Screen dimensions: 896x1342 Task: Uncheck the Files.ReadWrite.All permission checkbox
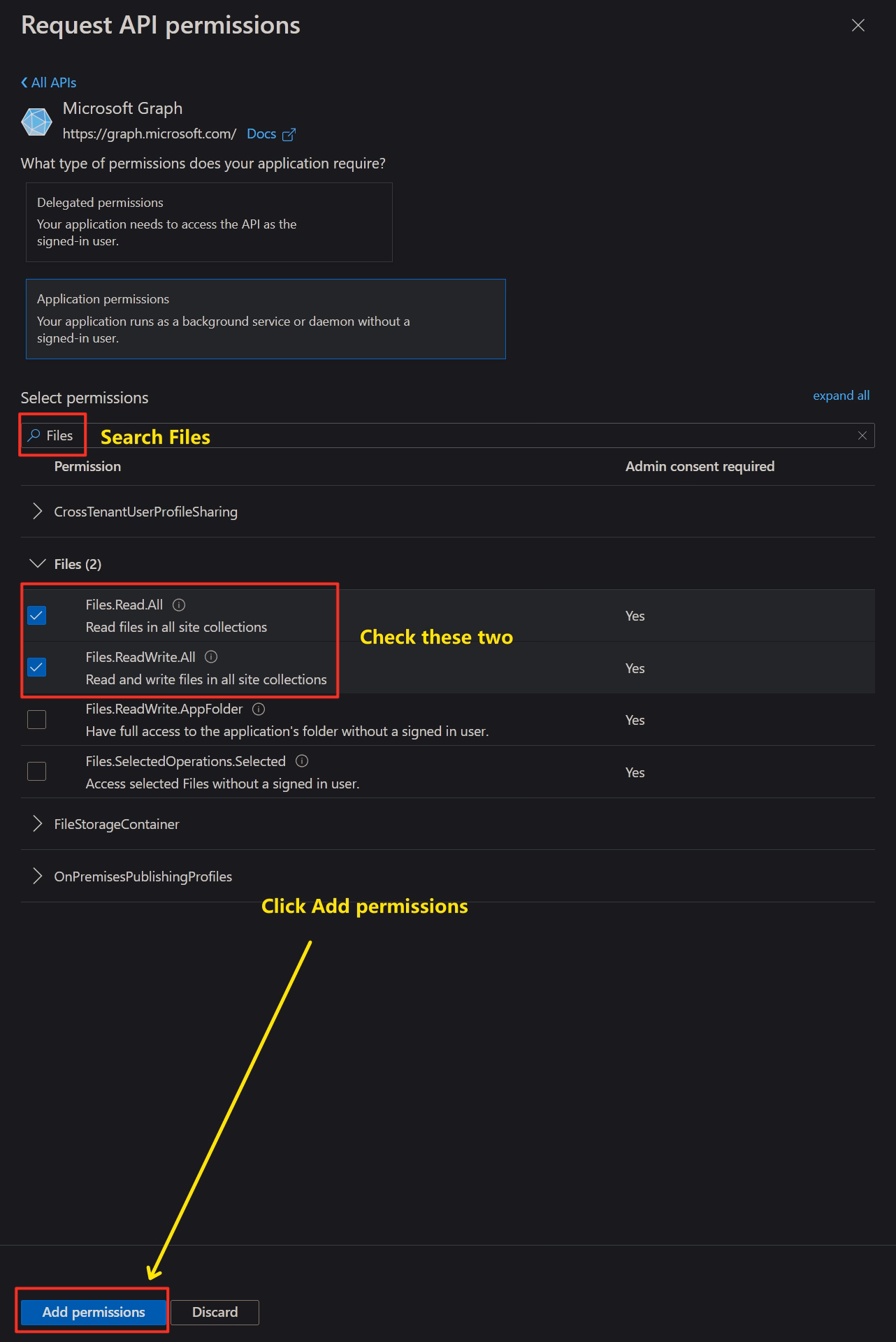(36, 668)
